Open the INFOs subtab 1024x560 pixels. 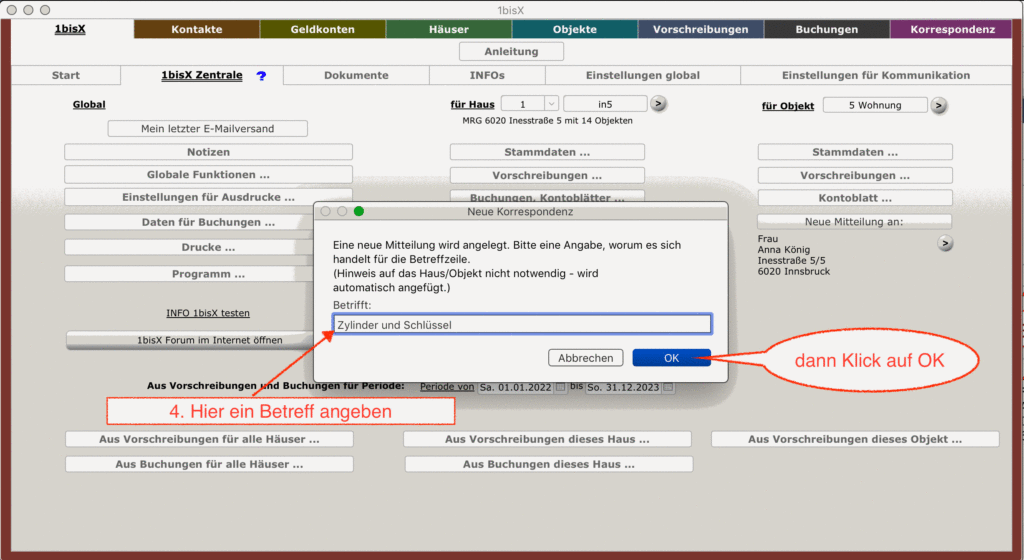487,75
